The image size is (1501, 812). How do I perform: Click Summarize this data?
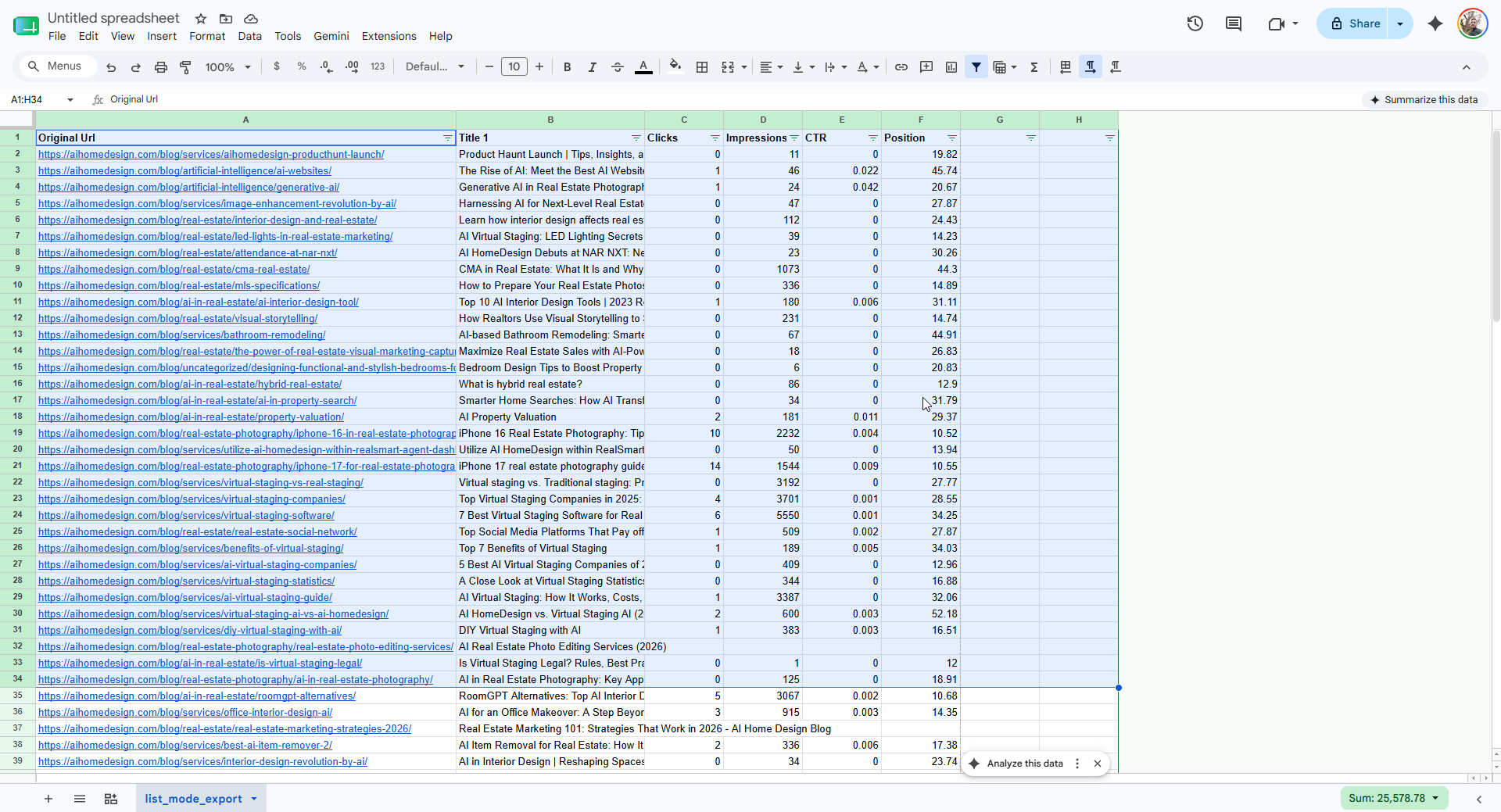point(1424,99)
